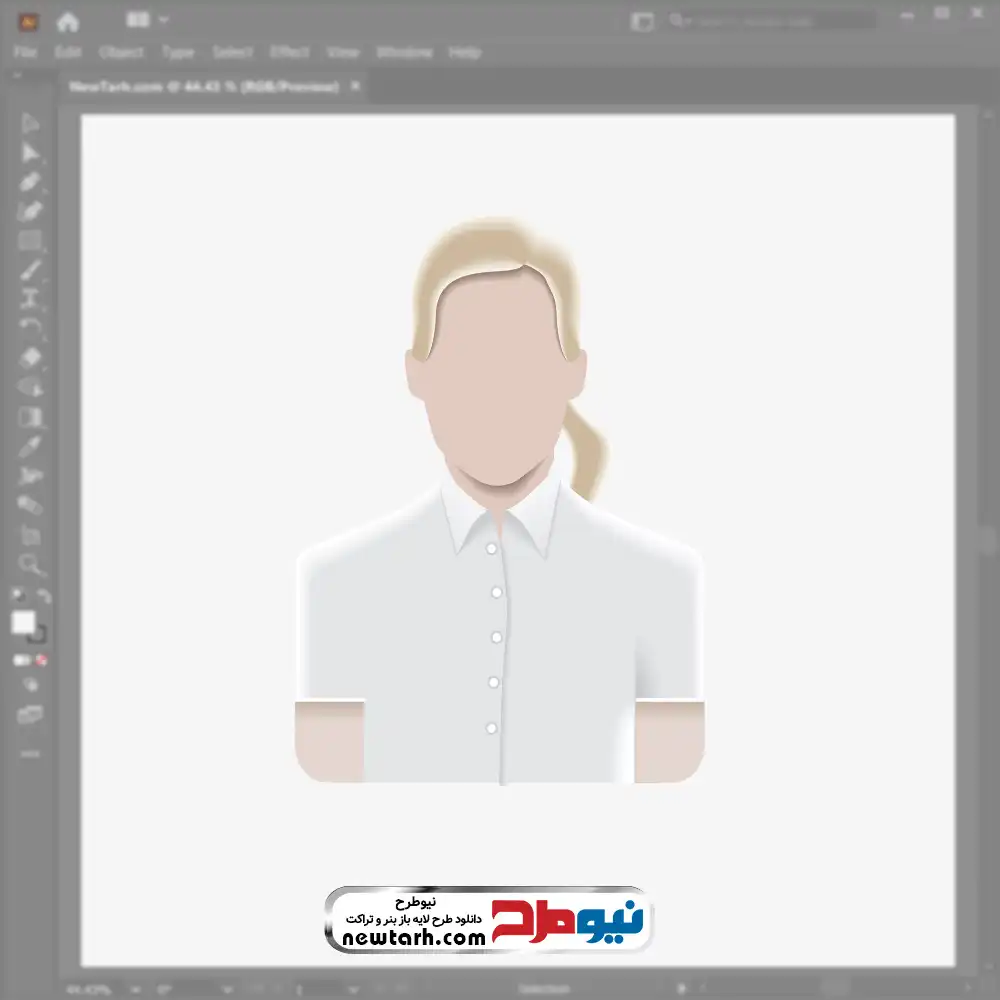This screenshot has width=1000, height=1000.
Task: Expand the artboard navigation dropdown
Action: (354, 990)
